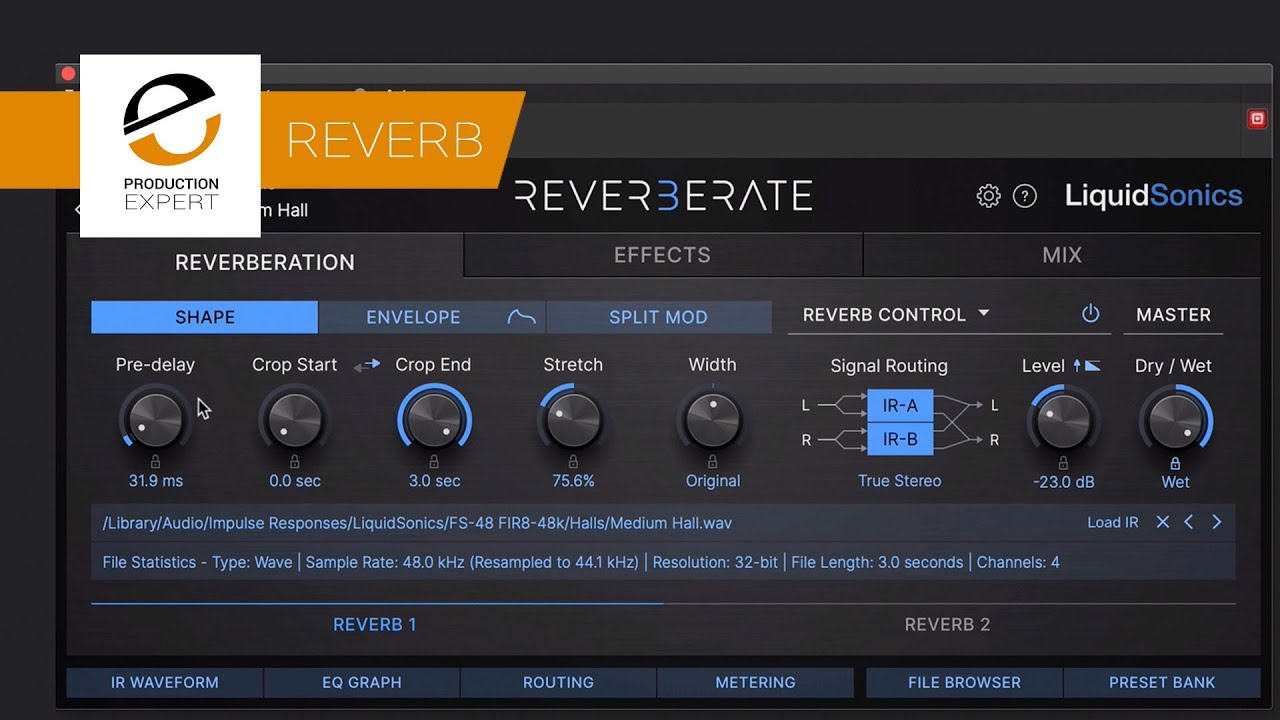The image size is (1280, 720).
Task: Load next IR with right chevron
Action: (x=1216, y=522)
